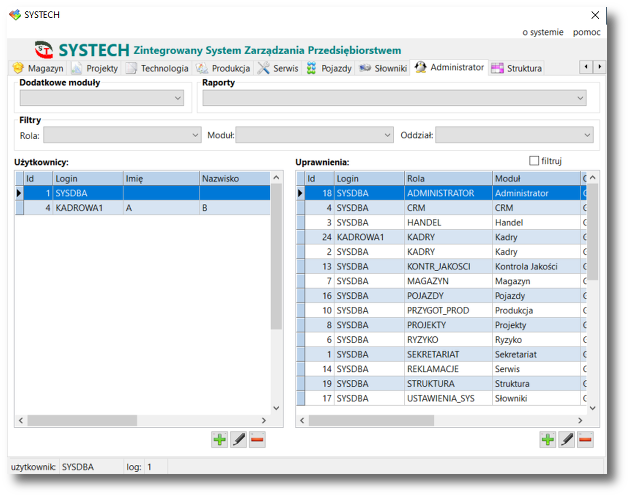Image resolution: width=630 pixels, height=497 pixels.
Task: Switch to the Magazyn tab
Action: point(39,68)
